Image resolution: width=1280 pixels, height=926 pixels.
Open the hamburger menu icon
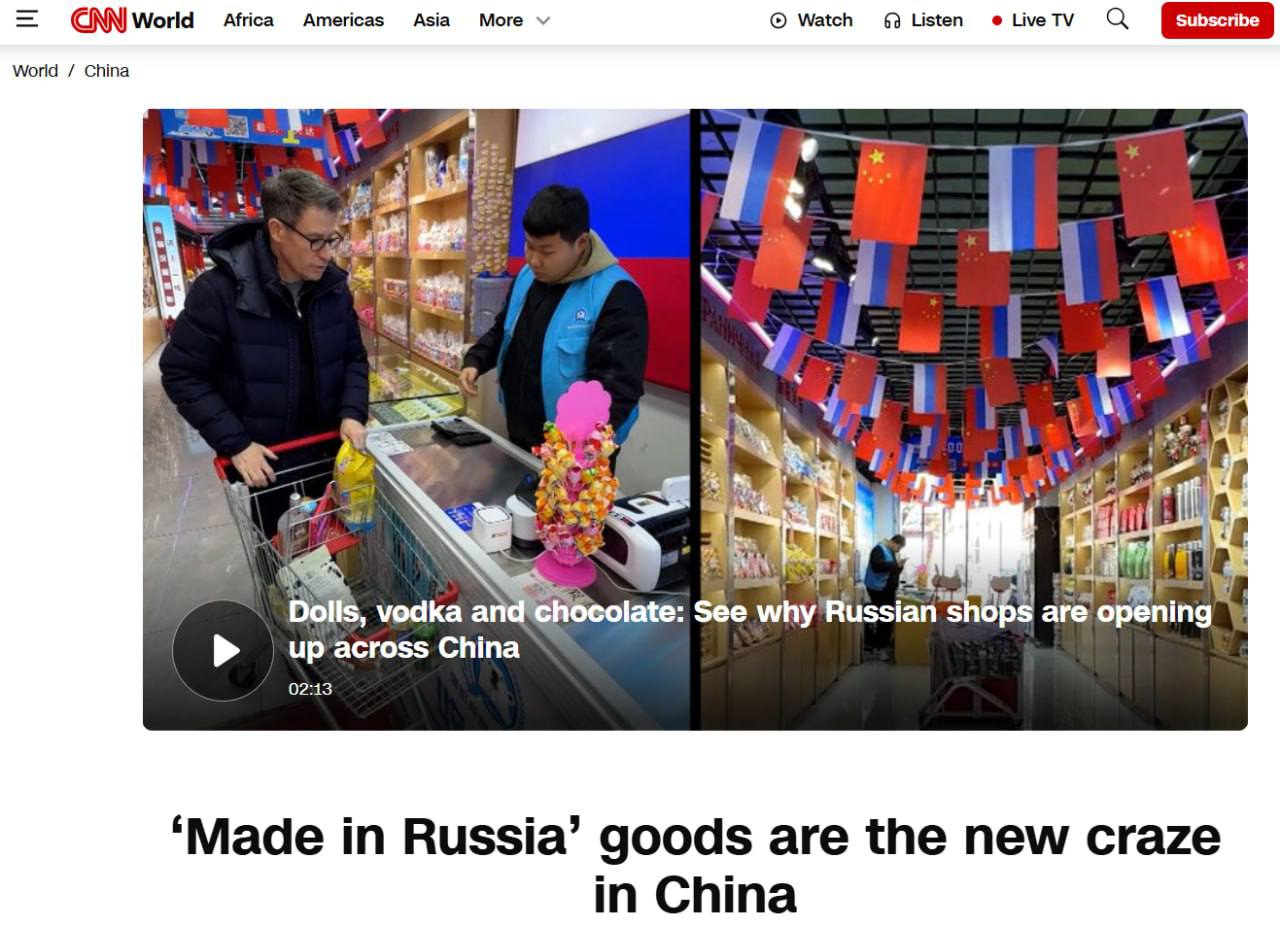27,19
